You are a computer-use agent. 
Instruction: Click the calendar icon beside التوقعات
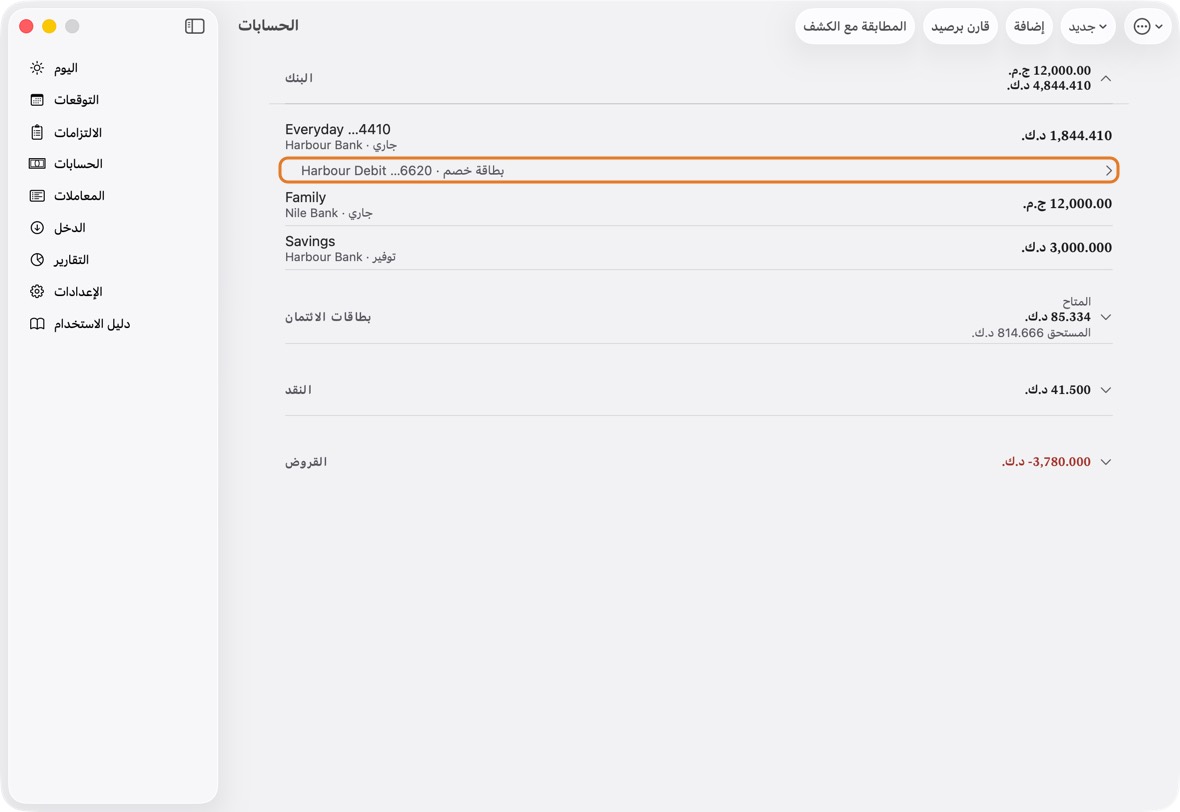[37, 100]
